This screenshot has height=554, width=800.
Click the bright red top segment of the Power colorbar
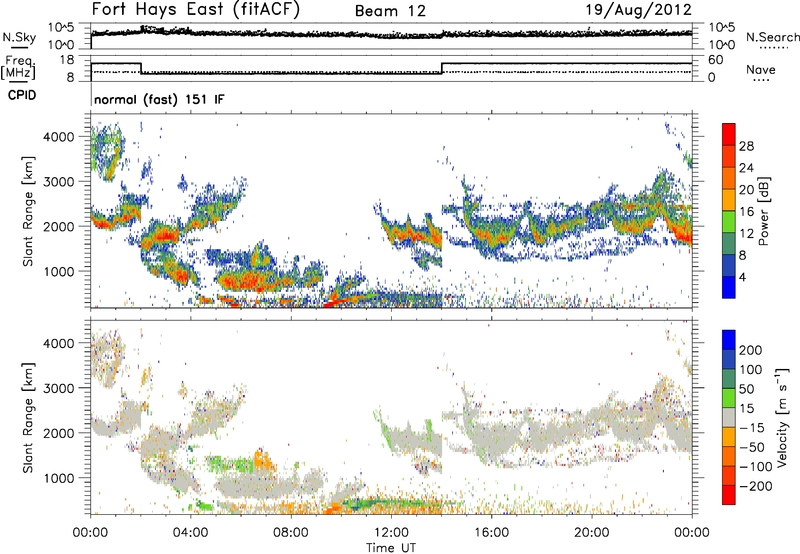click(x=729, y=134)
